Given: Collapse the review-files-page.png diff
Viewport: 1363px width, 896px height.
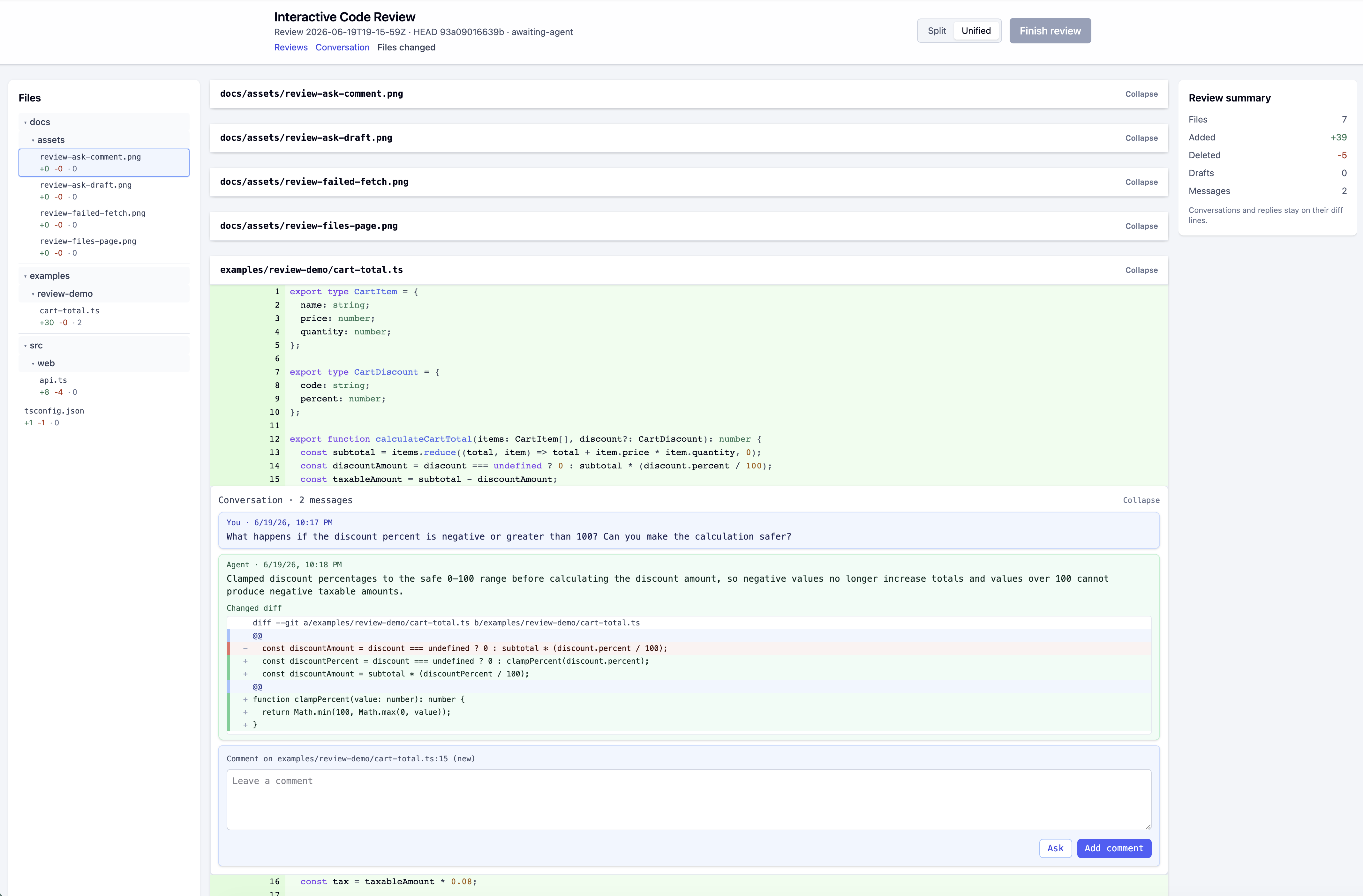Looking at the screenshot, I should pos(1141,227).
